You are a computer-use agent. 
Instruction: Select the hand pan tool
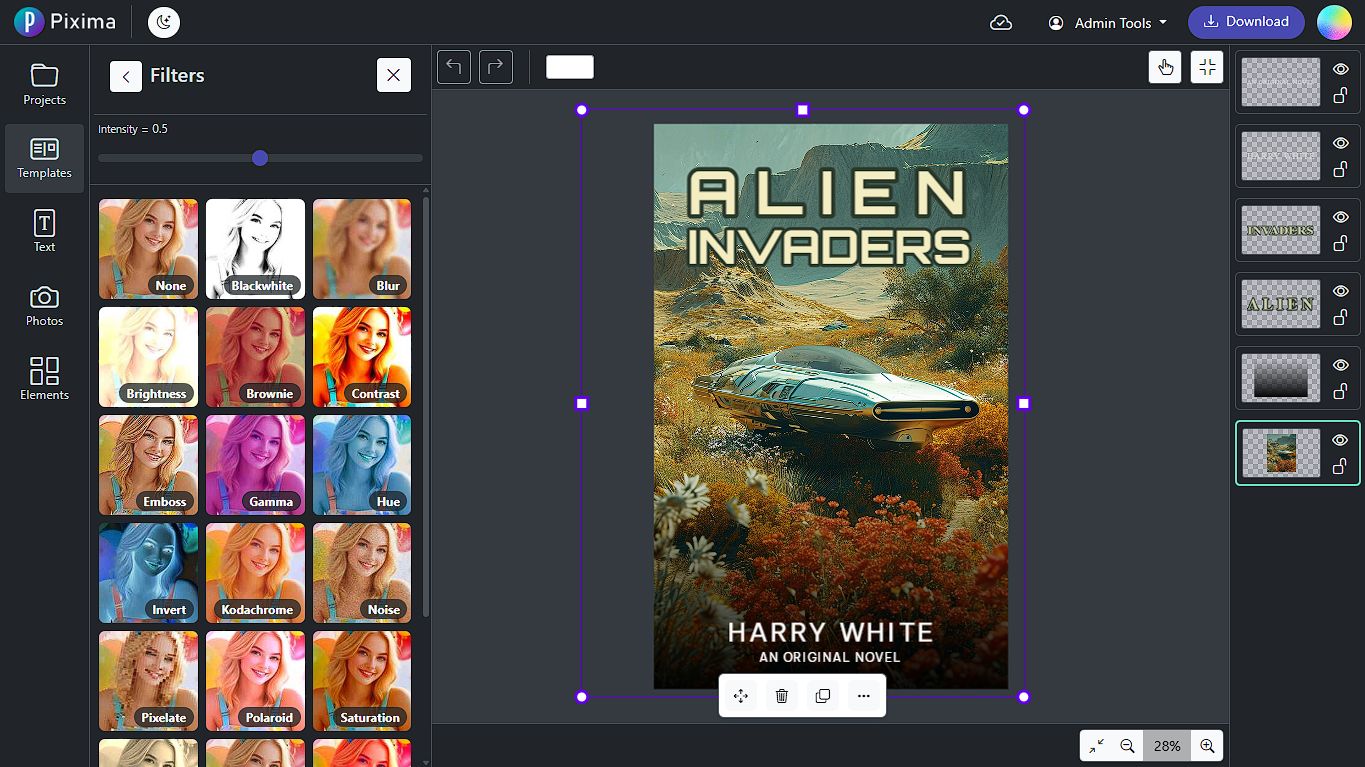(1165, 67)
